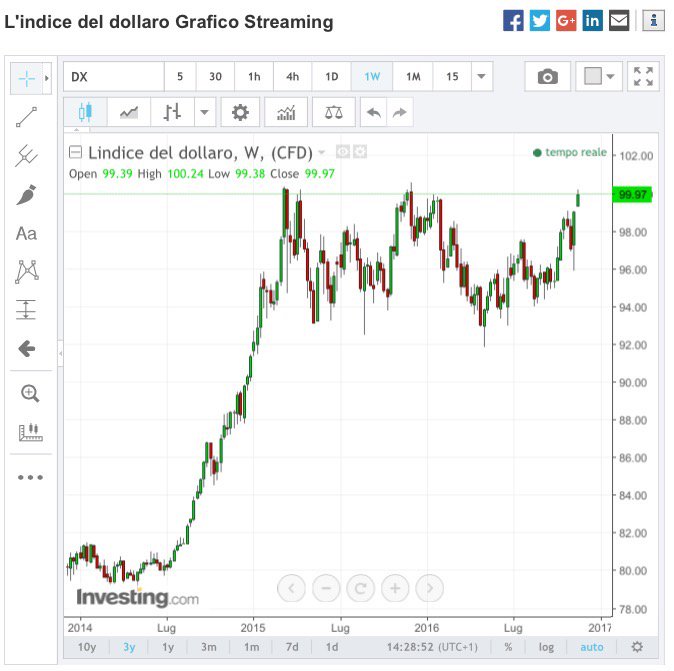Set range to 3y

click(129, 646)
